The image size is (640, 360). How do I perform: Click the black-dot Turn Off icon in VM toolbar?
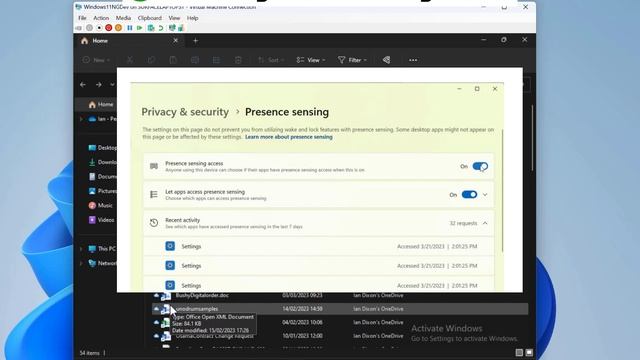(x=99, y=28)
